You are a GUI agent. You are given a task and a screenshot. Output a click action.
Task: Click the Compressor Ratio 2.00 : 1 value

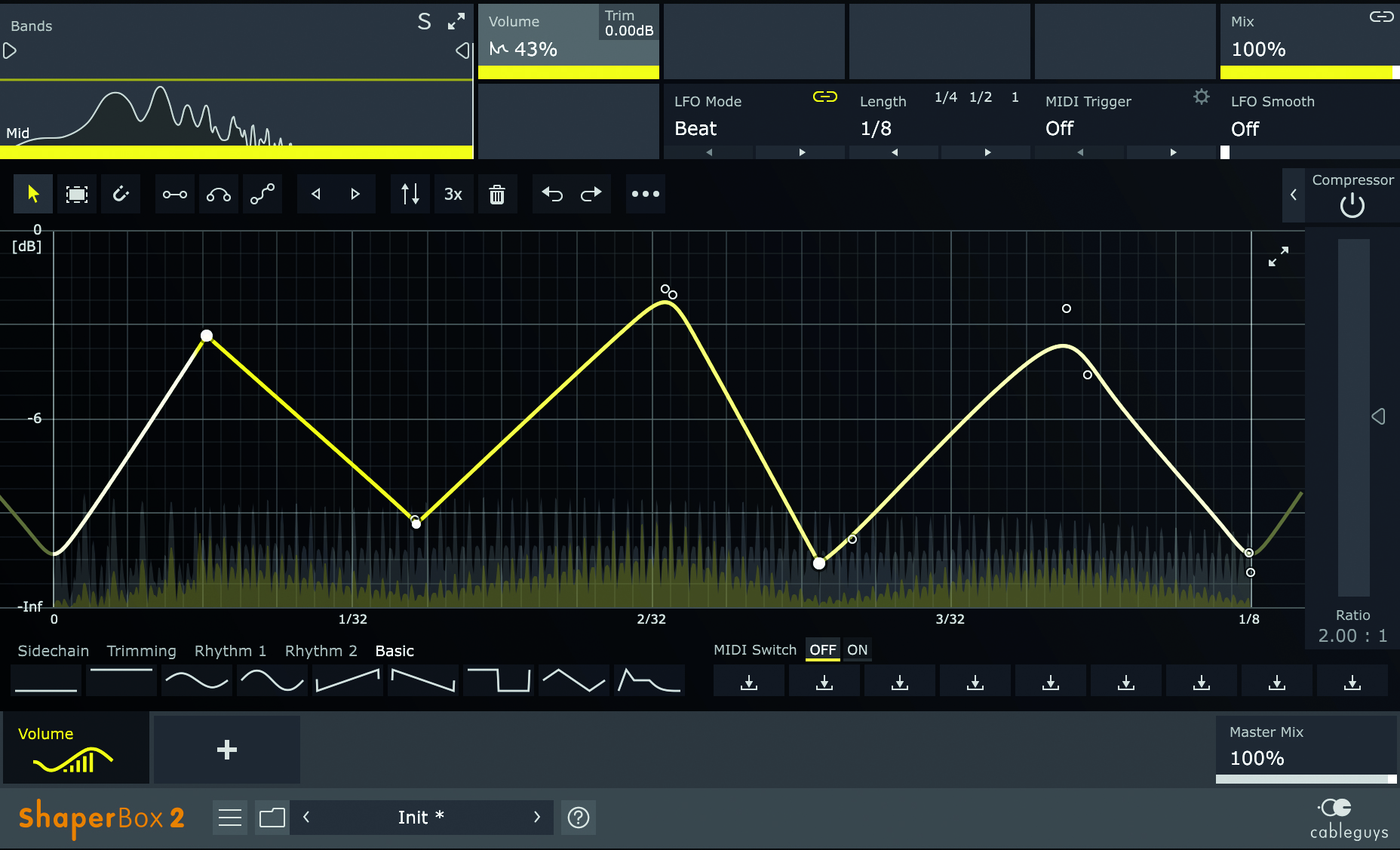[1352, 636]
